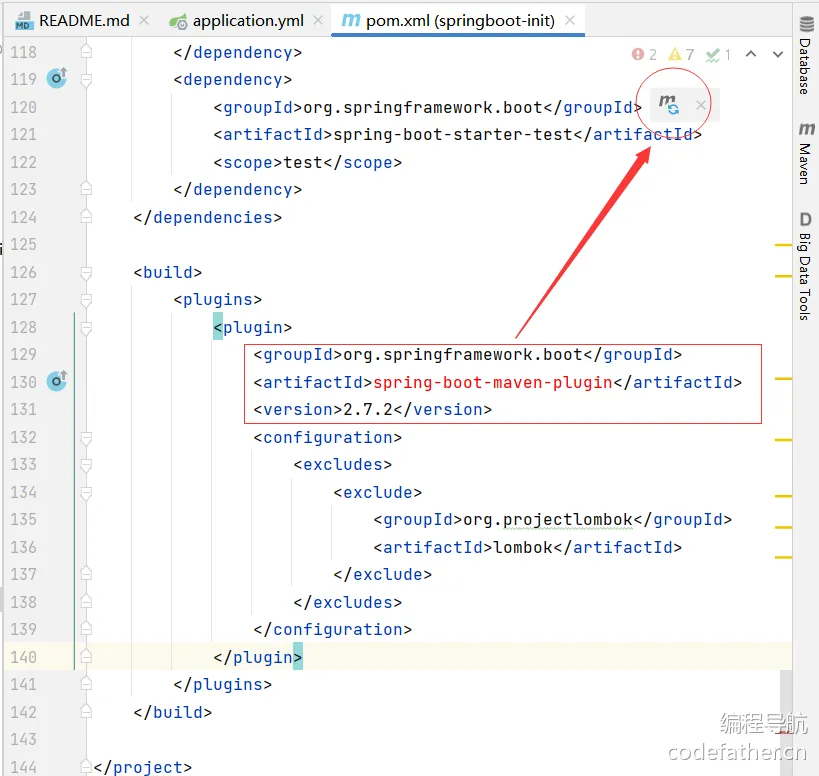Click Load Maven Changes icon
819x776 pixels.
point(669,104)
